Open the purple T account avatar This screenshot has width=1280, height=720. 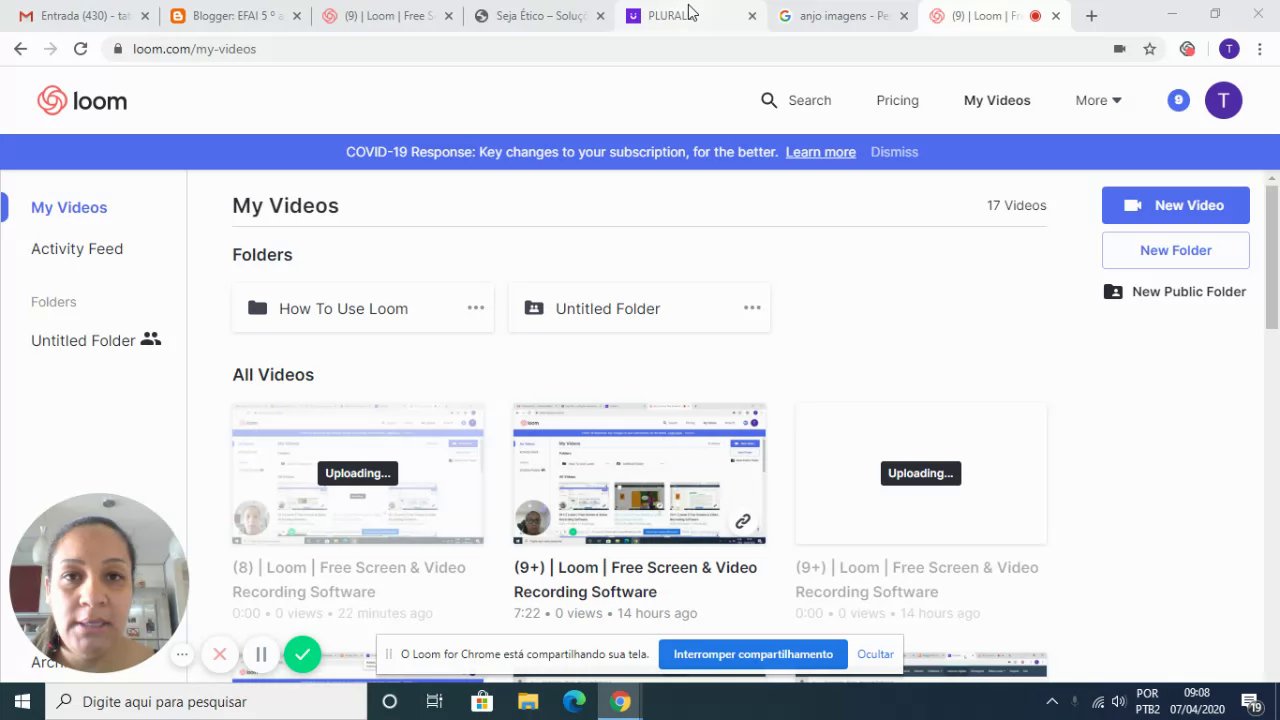click(1223, 100)
